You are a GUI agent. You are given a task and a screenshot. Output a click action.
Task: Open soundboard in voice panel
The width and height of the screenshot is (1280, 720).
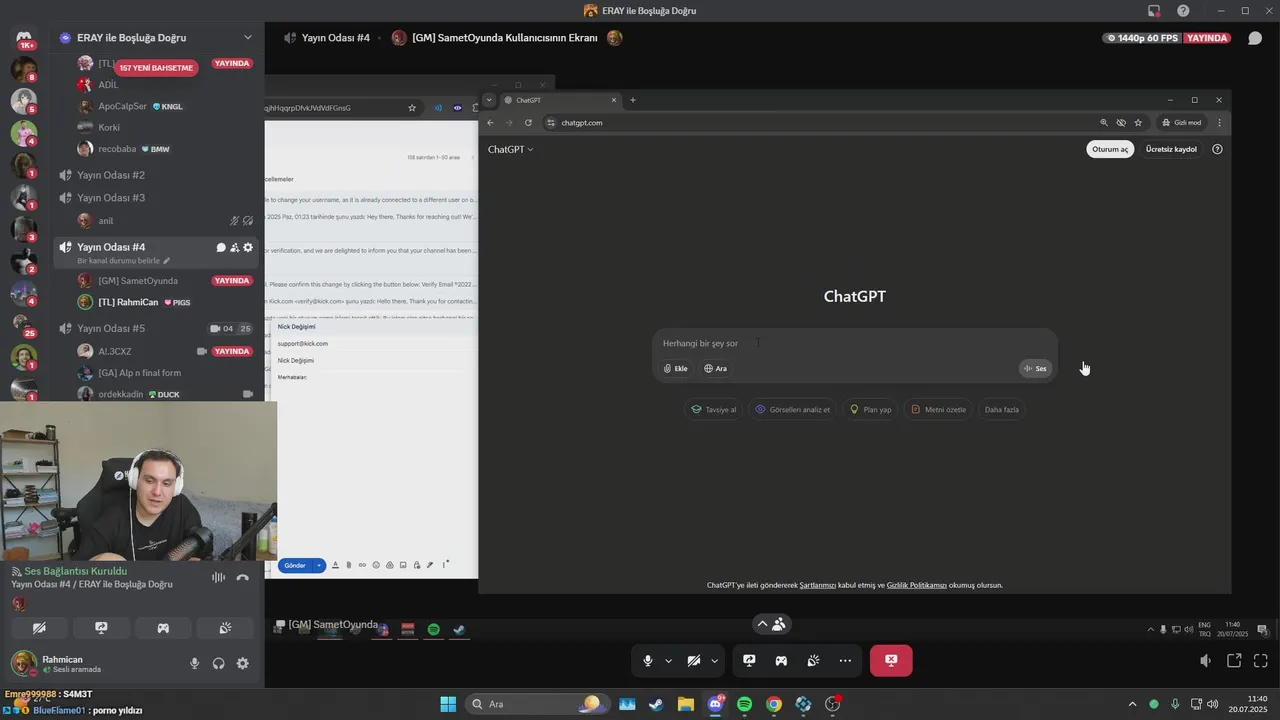225,628
